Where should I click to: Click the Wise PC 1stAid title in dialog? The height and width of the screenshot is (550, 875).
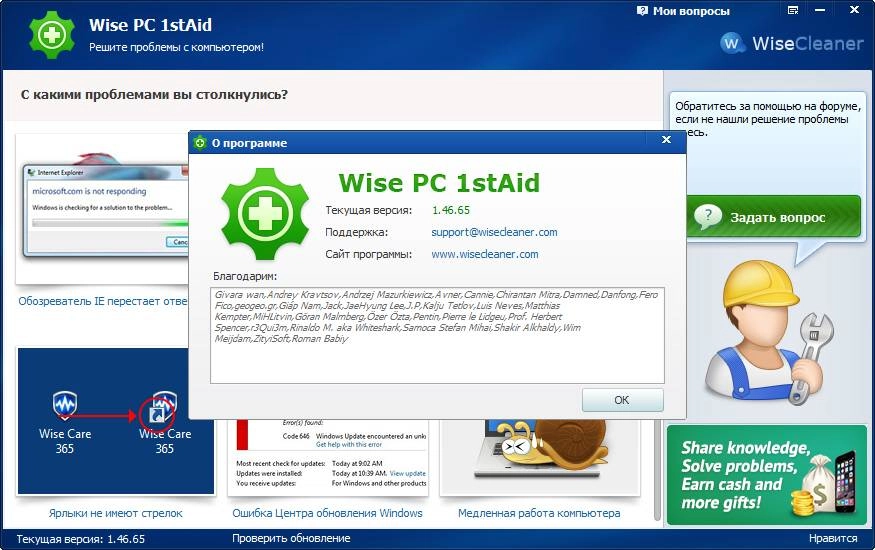pyautogui.click(x=439, y=183)
